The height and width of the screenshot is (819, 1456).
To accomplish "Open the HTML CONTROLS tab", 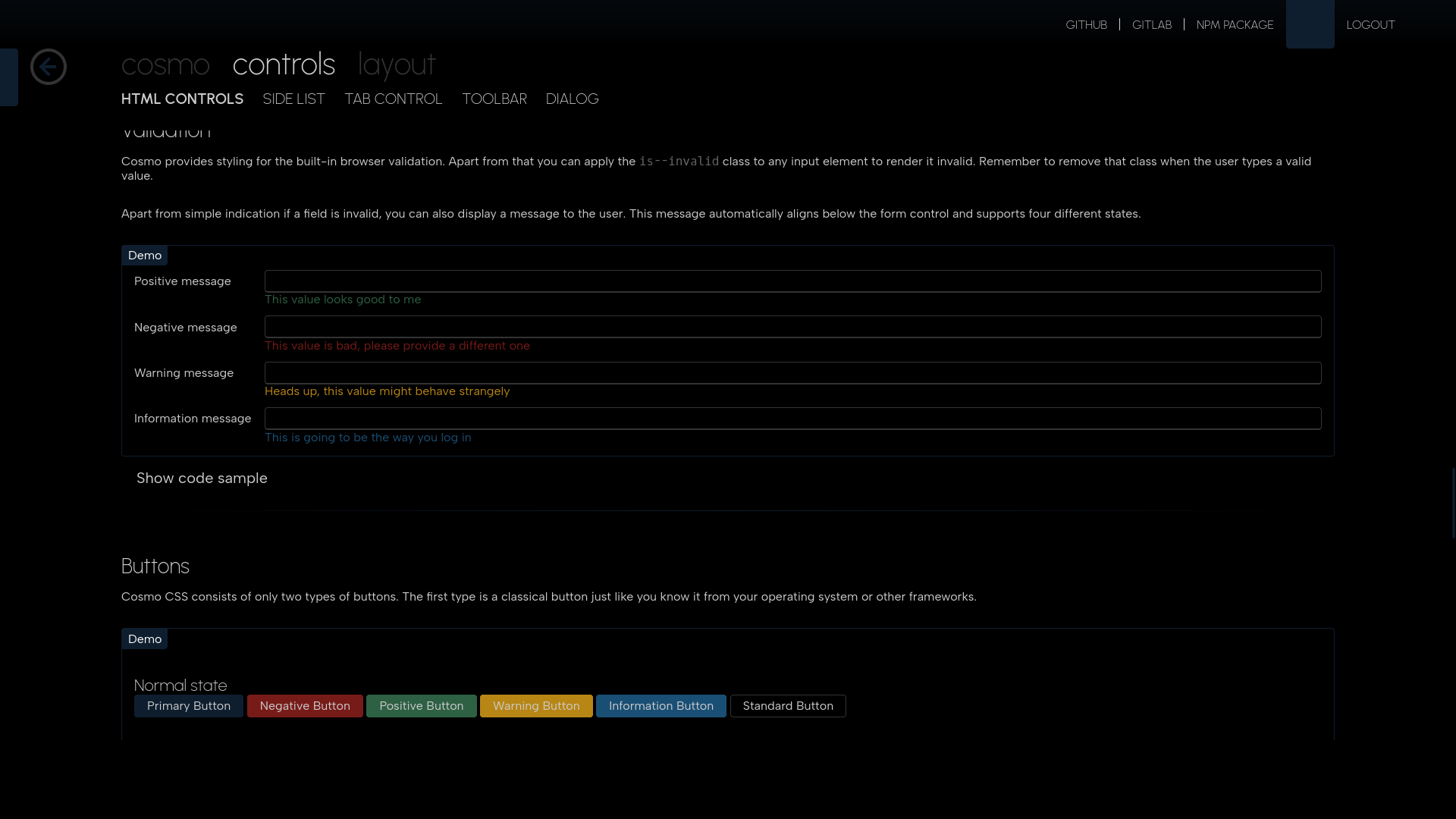I will (182, 99).
